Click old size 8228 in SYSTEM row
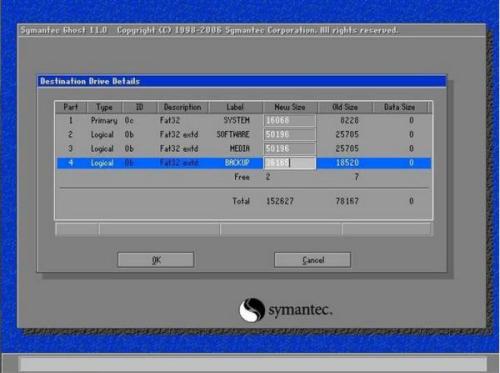The width and height of the screenshot is (500, 373). [x=349, y=120]
